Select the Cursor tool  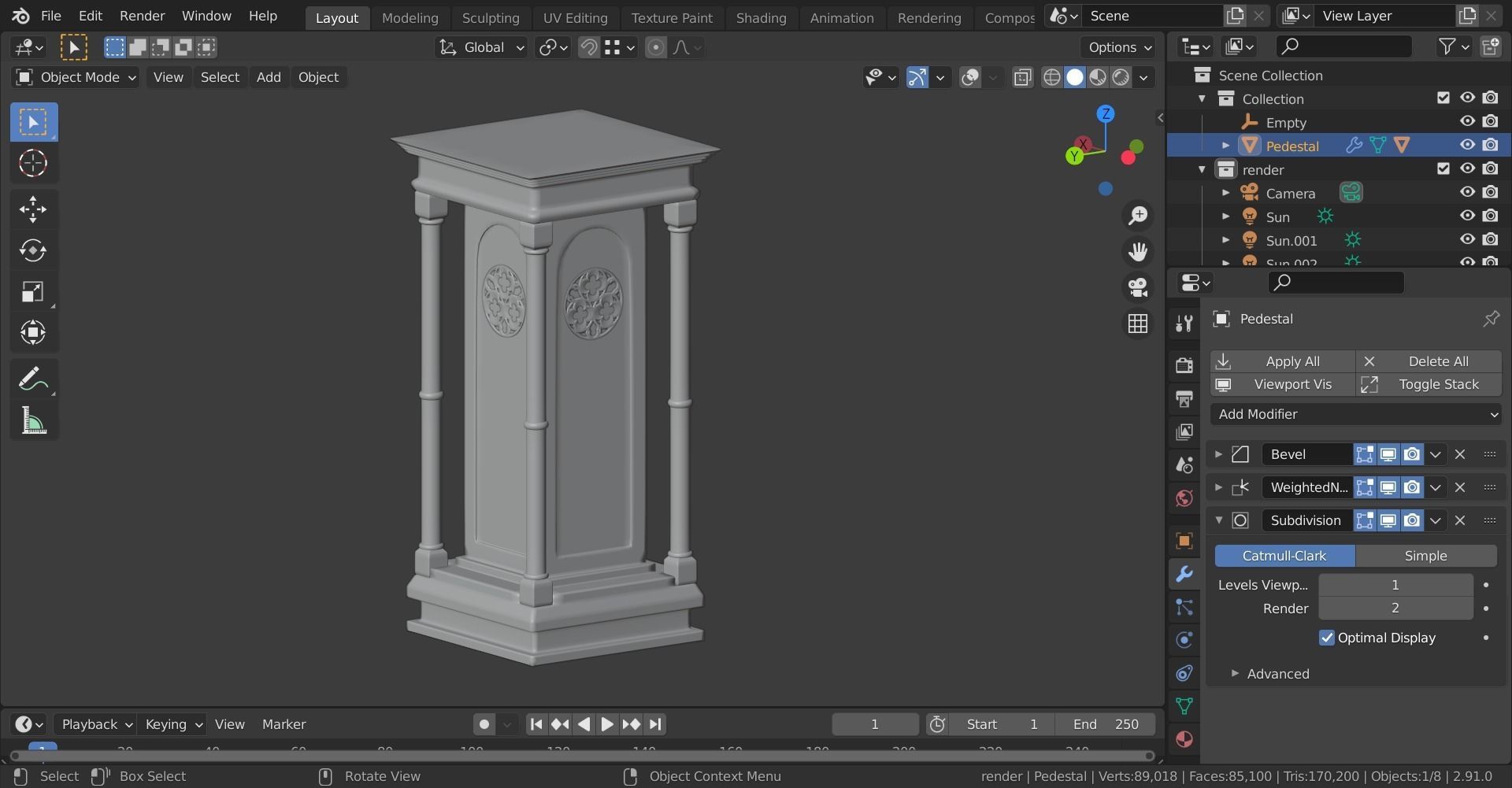[33, 164]
